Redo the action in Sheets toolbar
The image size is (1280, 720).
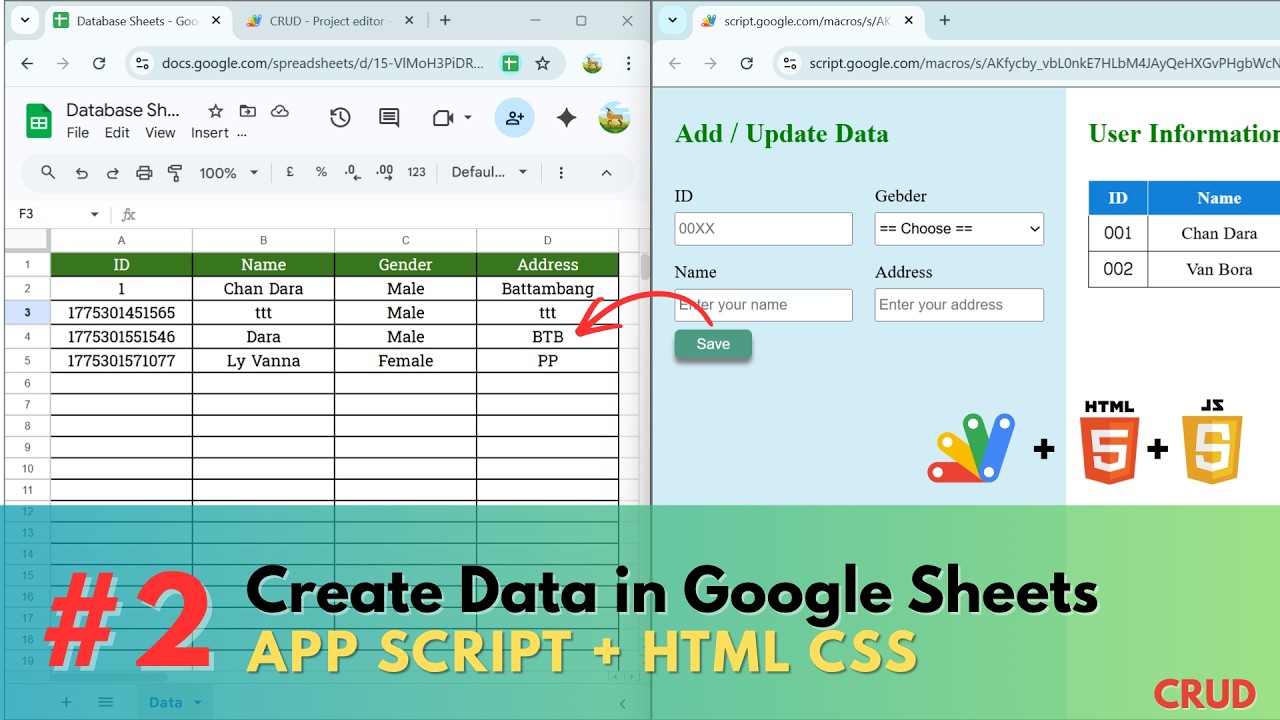click(112, 172)
